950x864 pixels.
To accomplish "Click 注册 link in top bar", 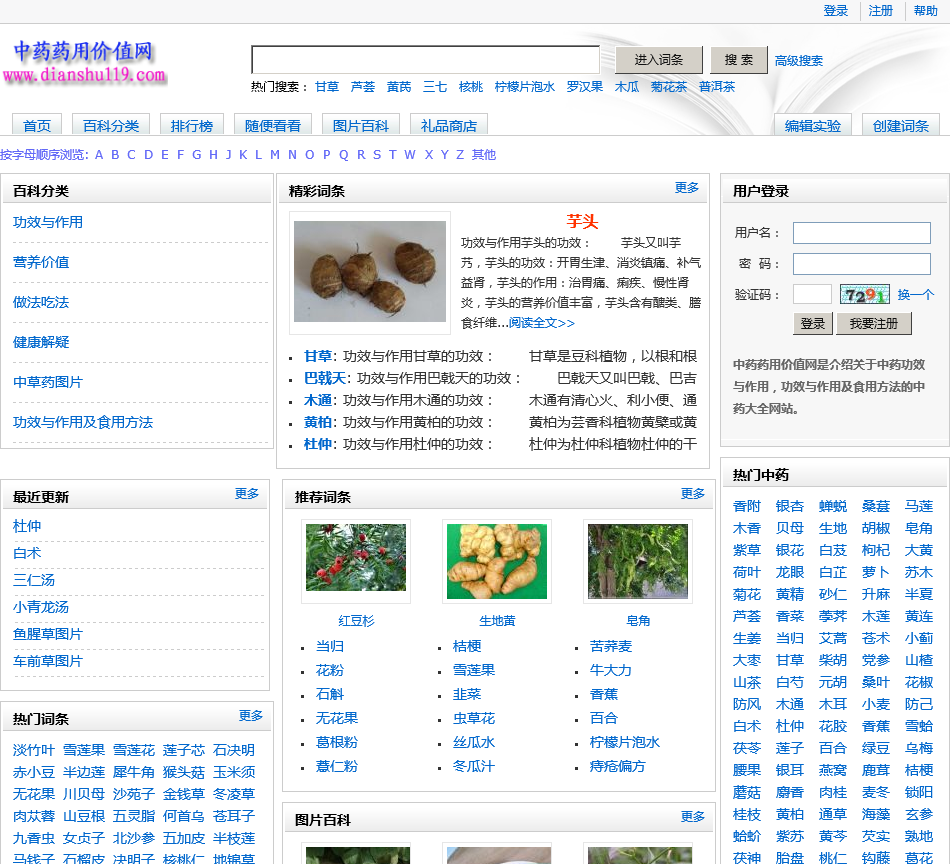I will (880, 11).
